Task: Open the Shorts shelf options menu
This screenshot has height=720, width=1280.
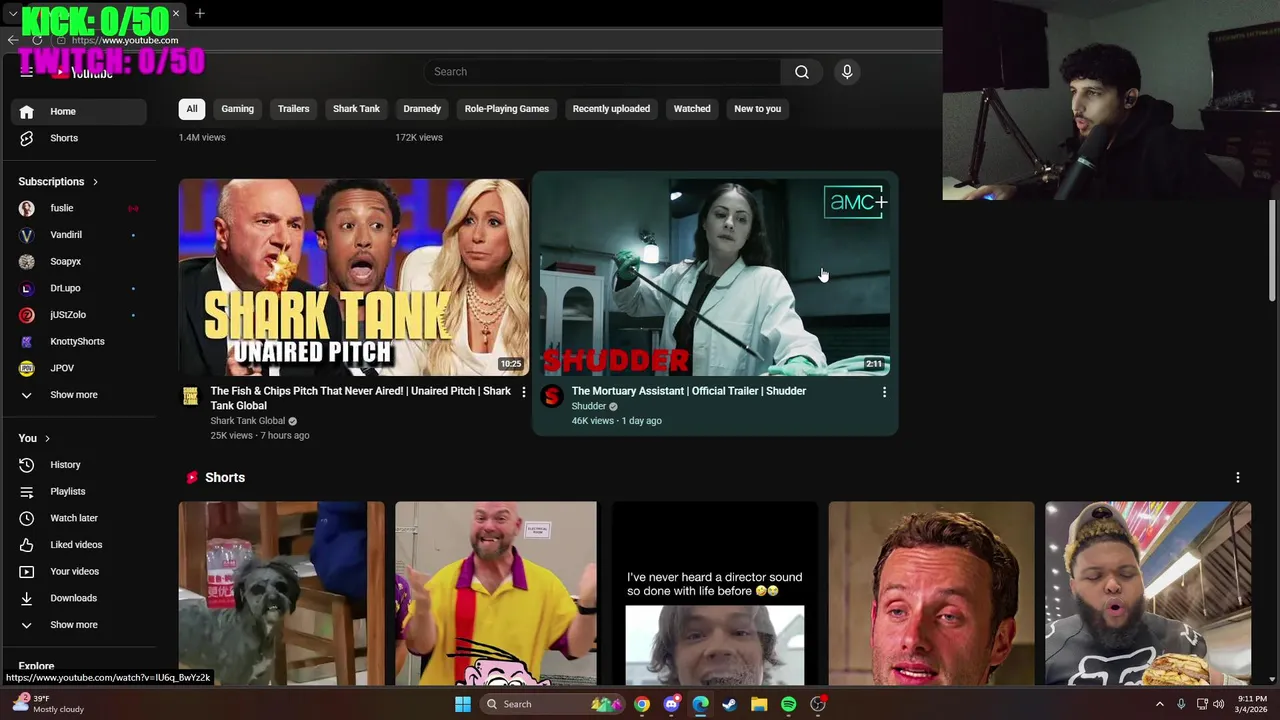Action: coord(1238,478)
